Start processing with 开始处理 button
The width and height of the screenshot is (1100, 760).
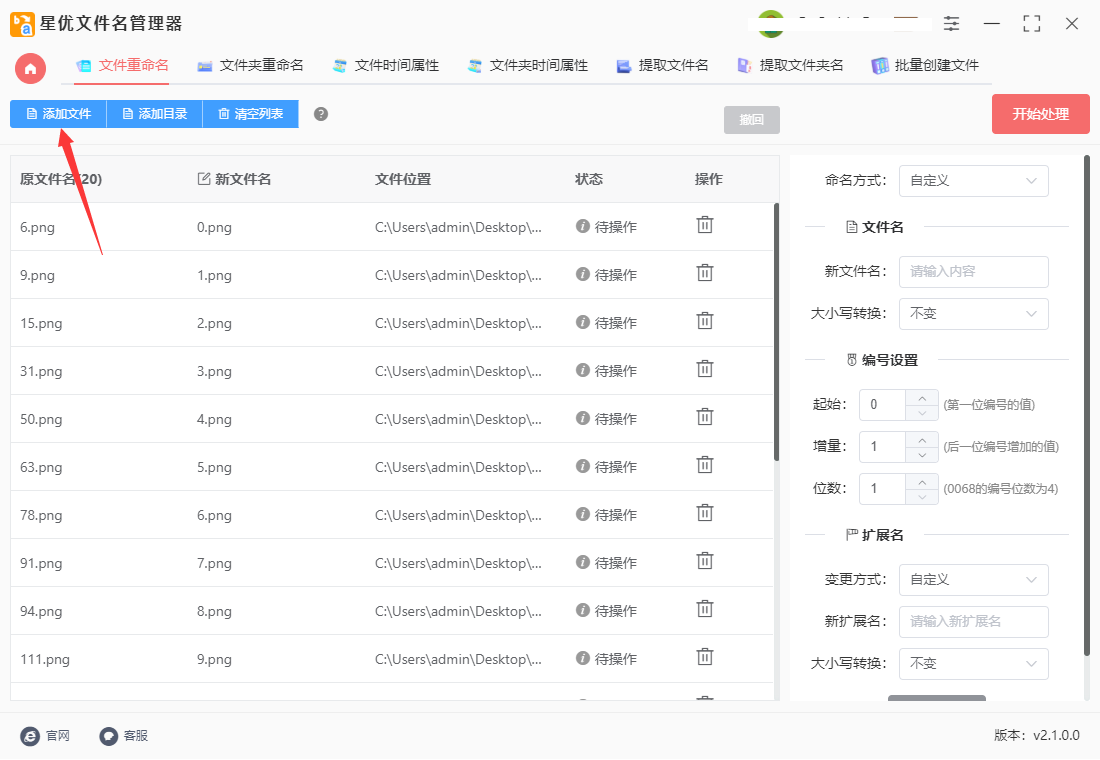(x=1040, y=114)
